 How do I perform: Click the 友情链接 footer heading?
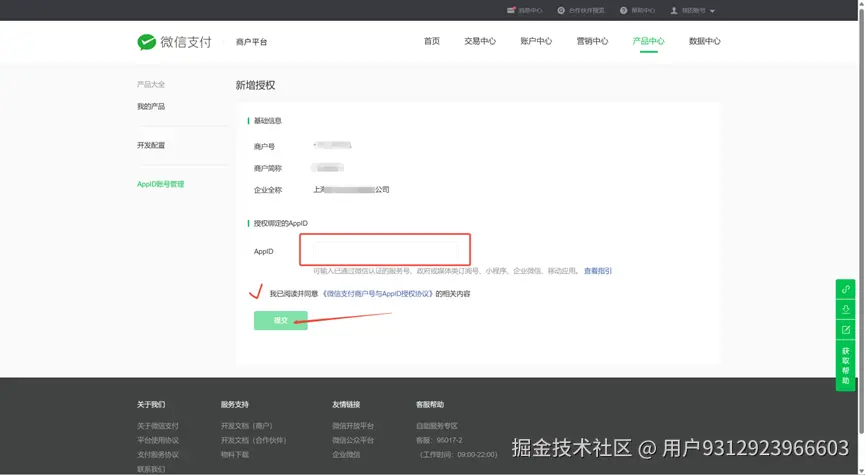[x=346, y=404]
